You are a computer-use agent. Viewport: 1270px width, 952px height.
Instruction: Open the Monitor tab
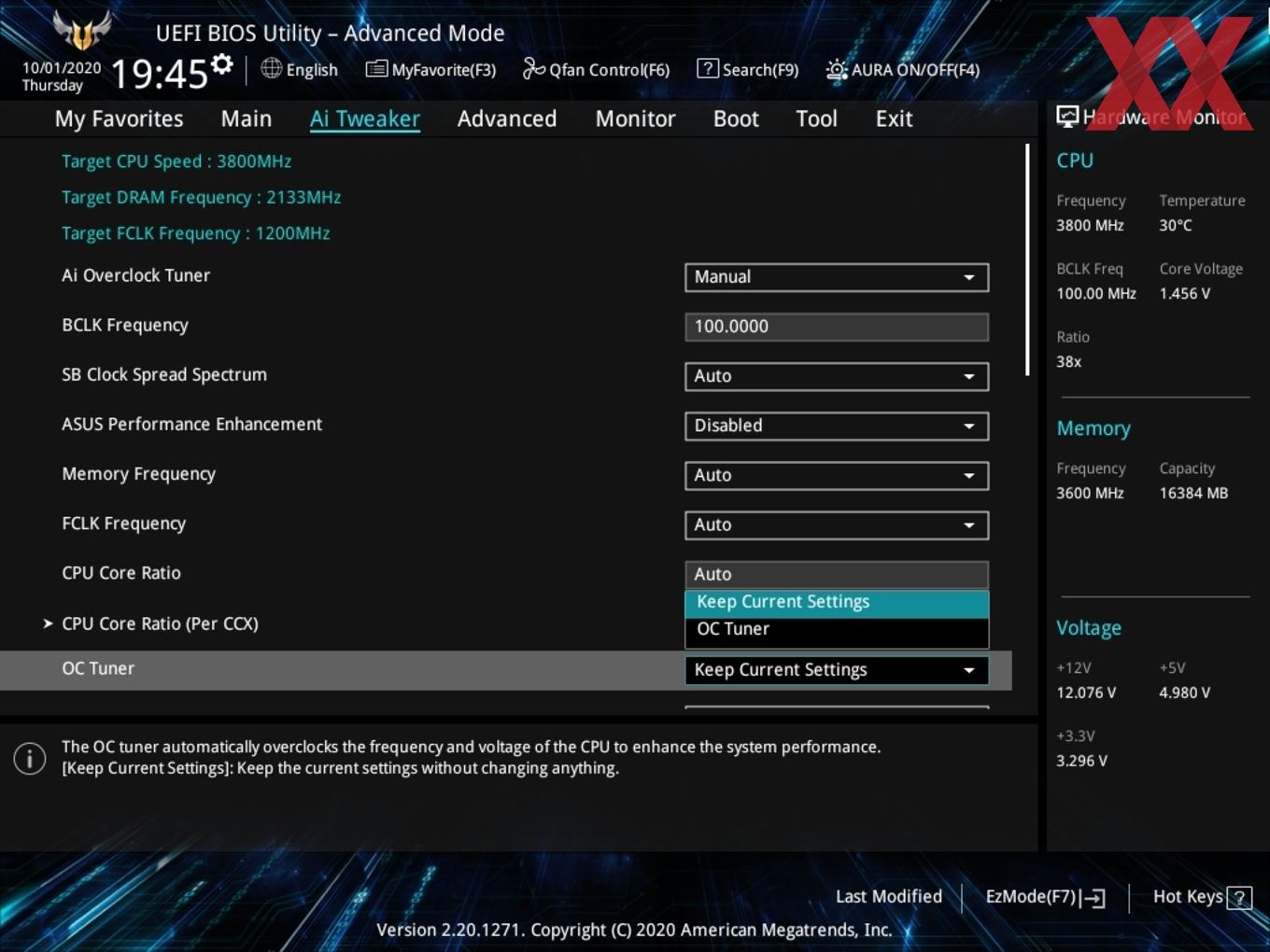point(635,119)
